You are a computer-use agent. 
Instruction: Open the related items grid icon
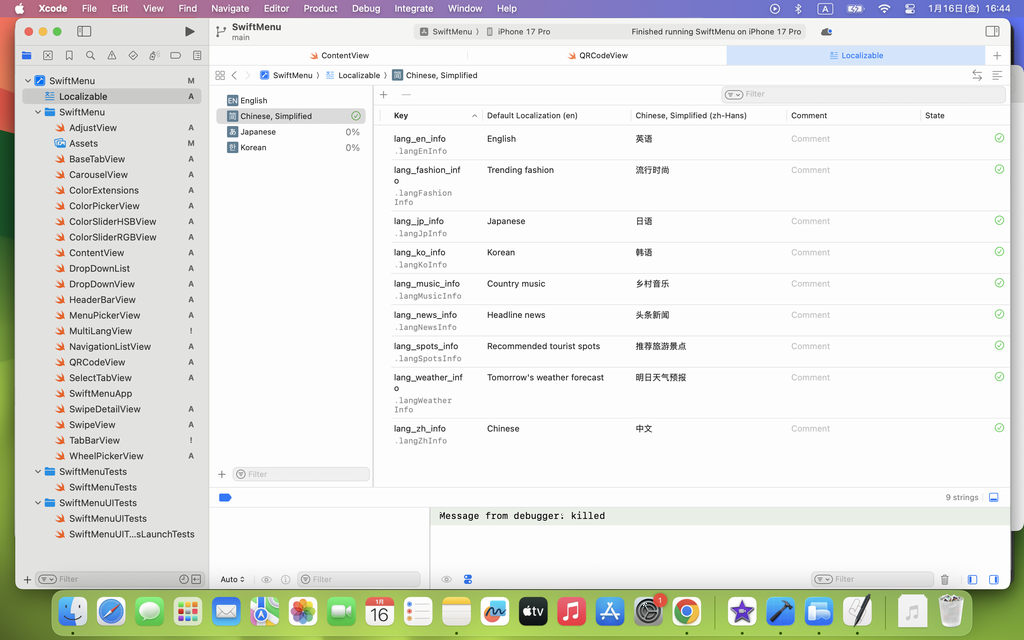(x=220, y=75)
